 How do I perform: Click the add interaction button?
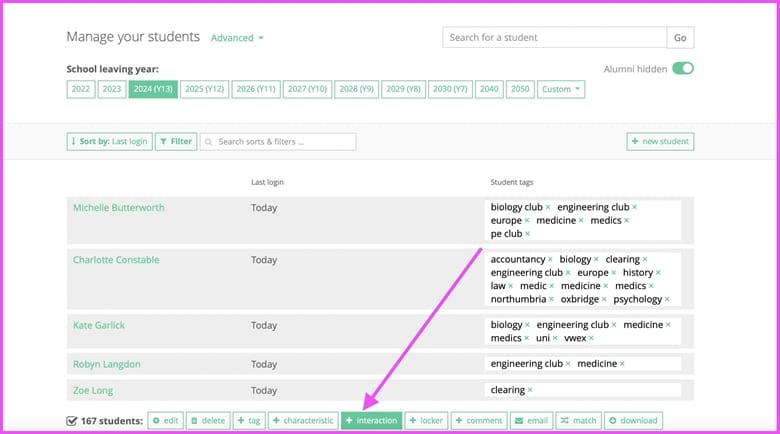tap(372, 421)
